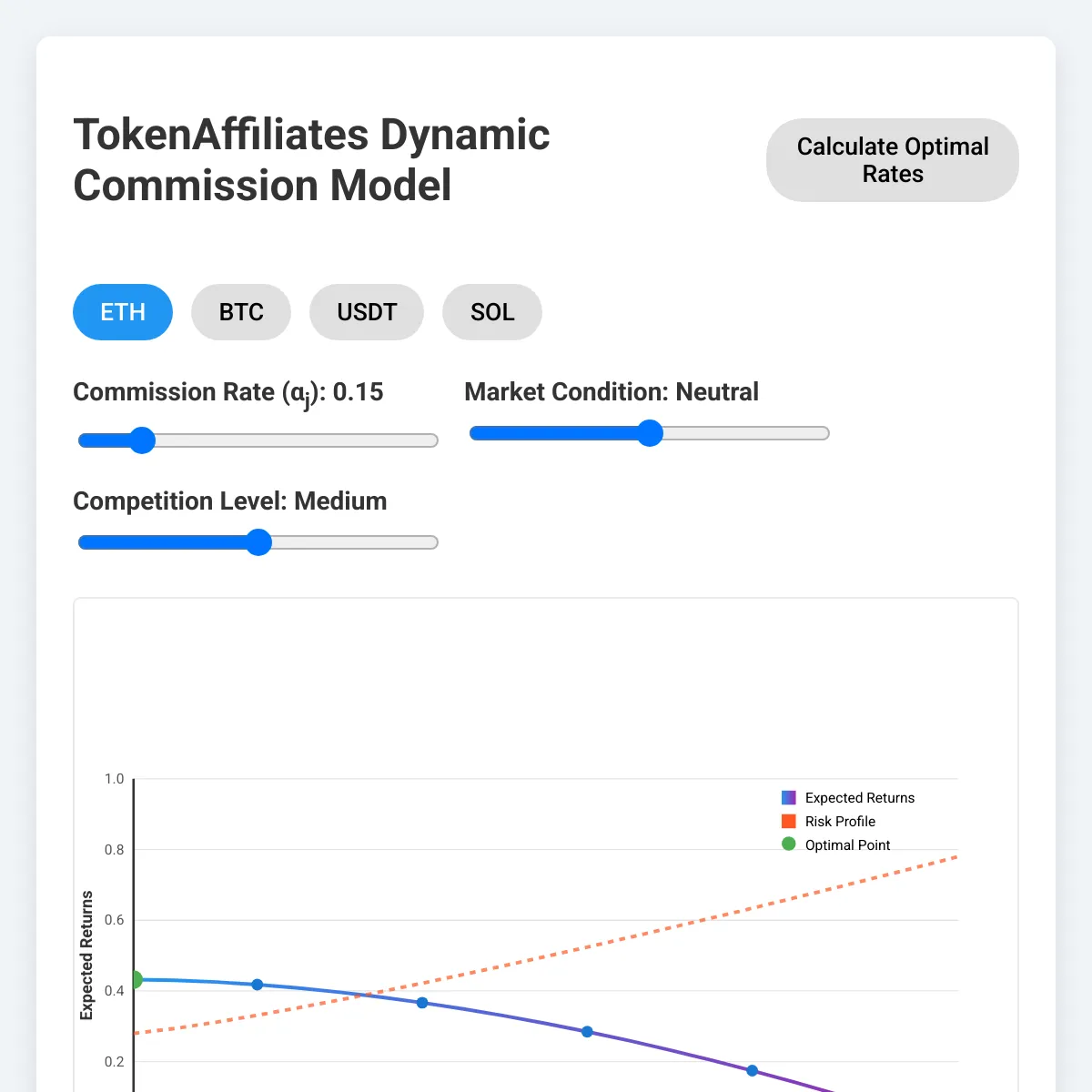Adjust the Commission Rate slider handle
The height and width of the screenshot is (1092, 1092).
(x=142, y=440)
